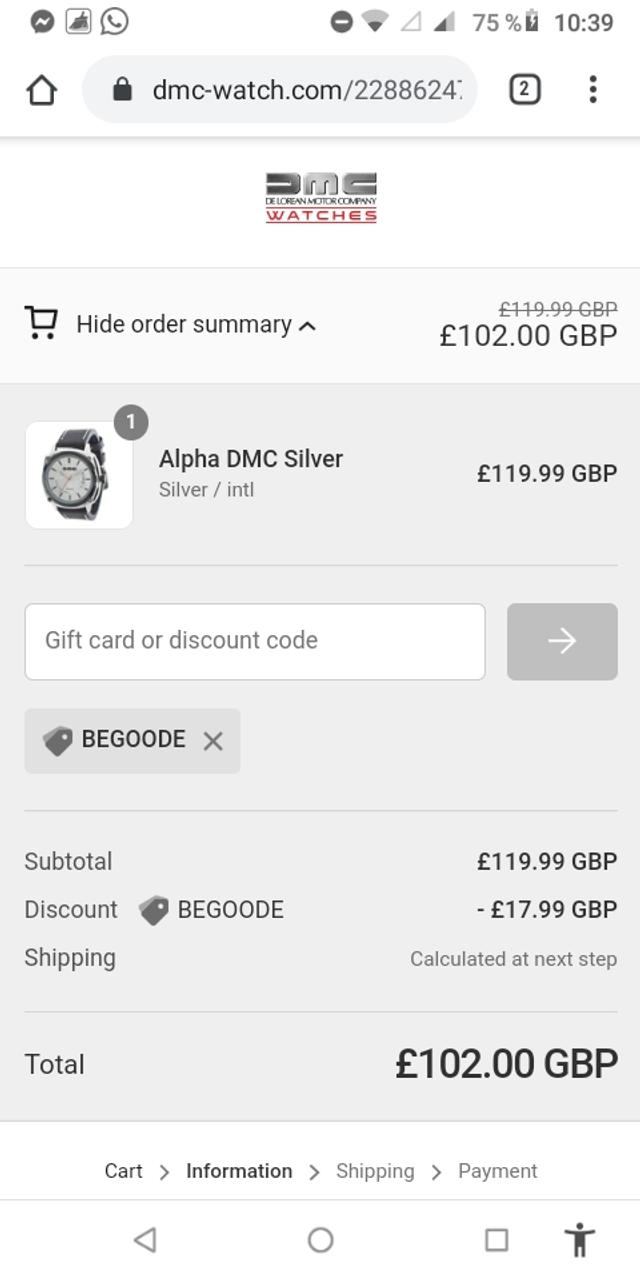Viewport: 640px width, 1280px height.
Task: Select the Payment breadcrumb step
Action: click(x=498, y=1171)
